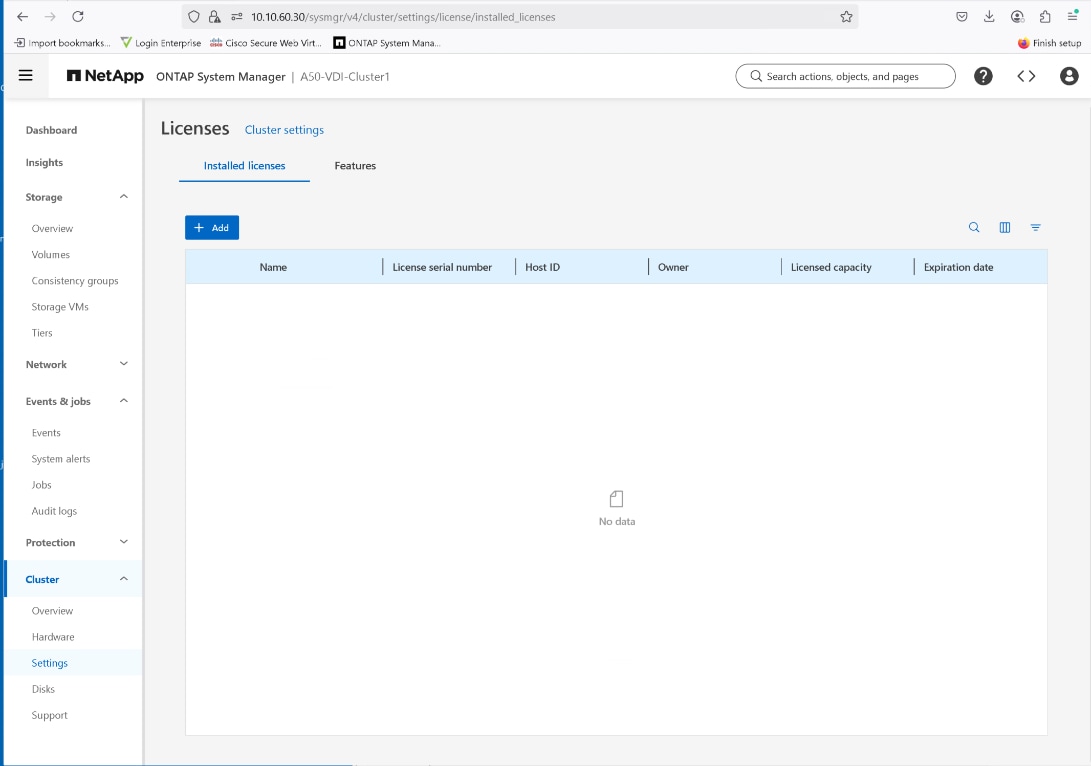Collapse the Storage section chevron
The height and width of the screenshot is (766, 1091).
(x=124, y=197)
